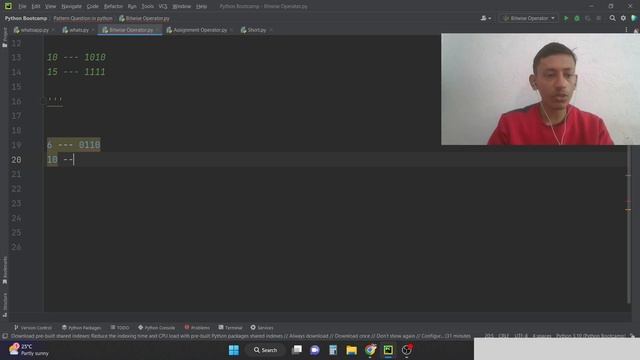Click line 13 text '10 --- 1010'
Image resolution: width=640 pixels, height=360 pixels.
click(x=76, y=57)
